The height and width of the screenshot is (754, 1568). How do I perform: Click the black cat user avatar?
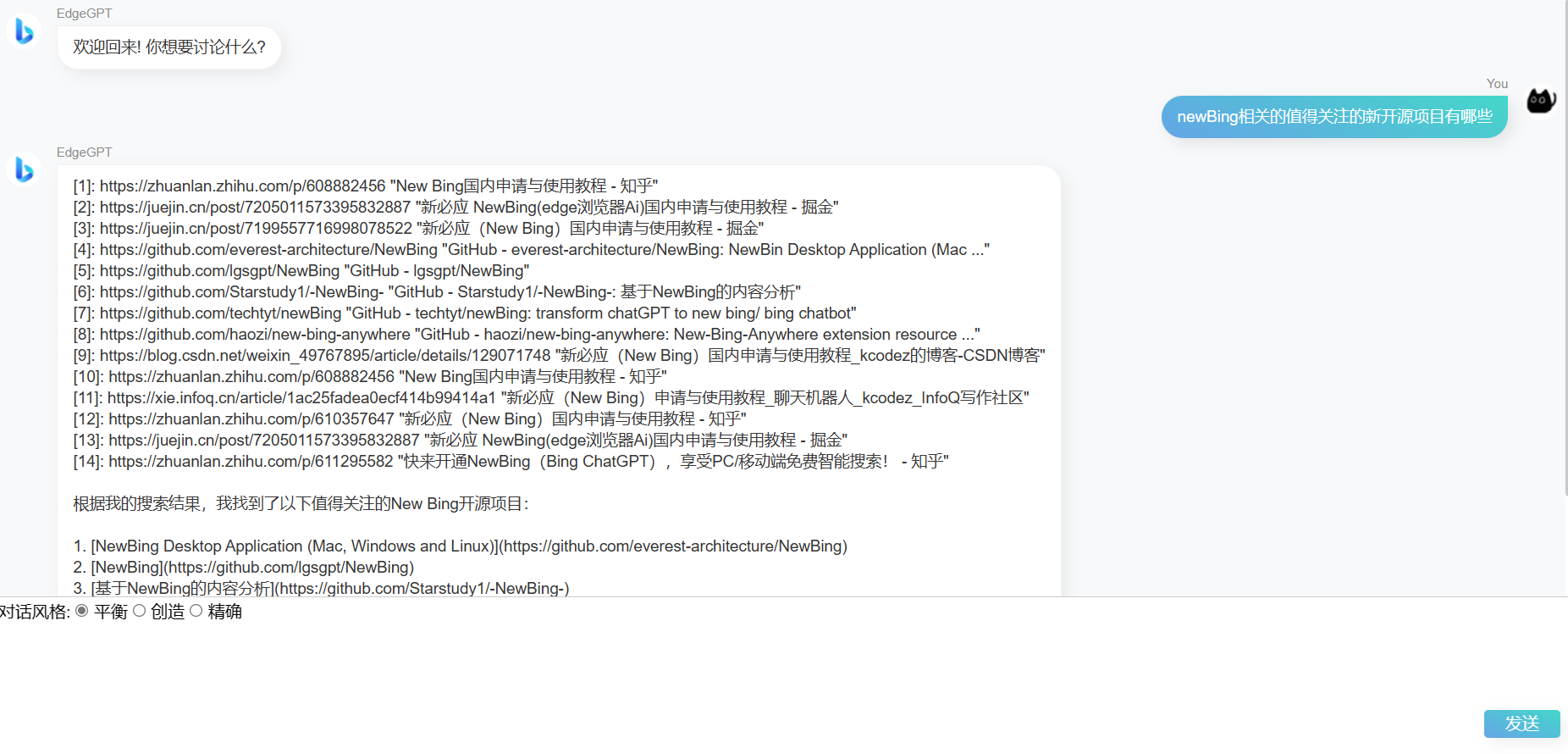(1541, 101)
